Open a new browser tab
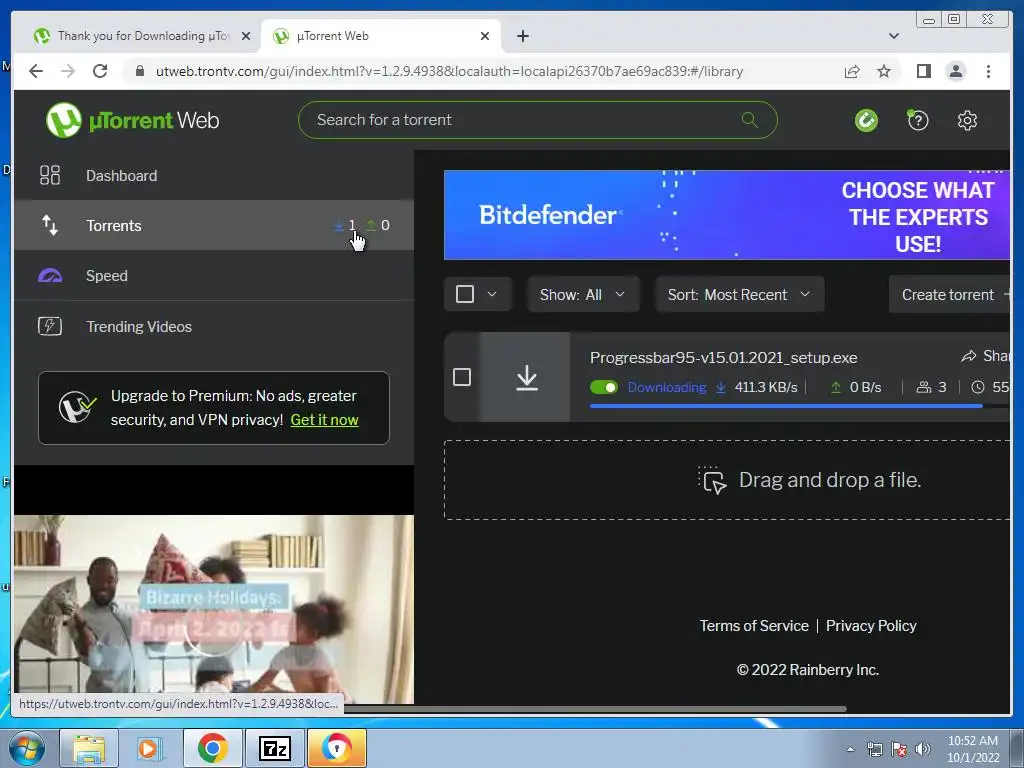The width and height of the screenshot is (1024, 768). pyautogui.click(x=522, y=36)
